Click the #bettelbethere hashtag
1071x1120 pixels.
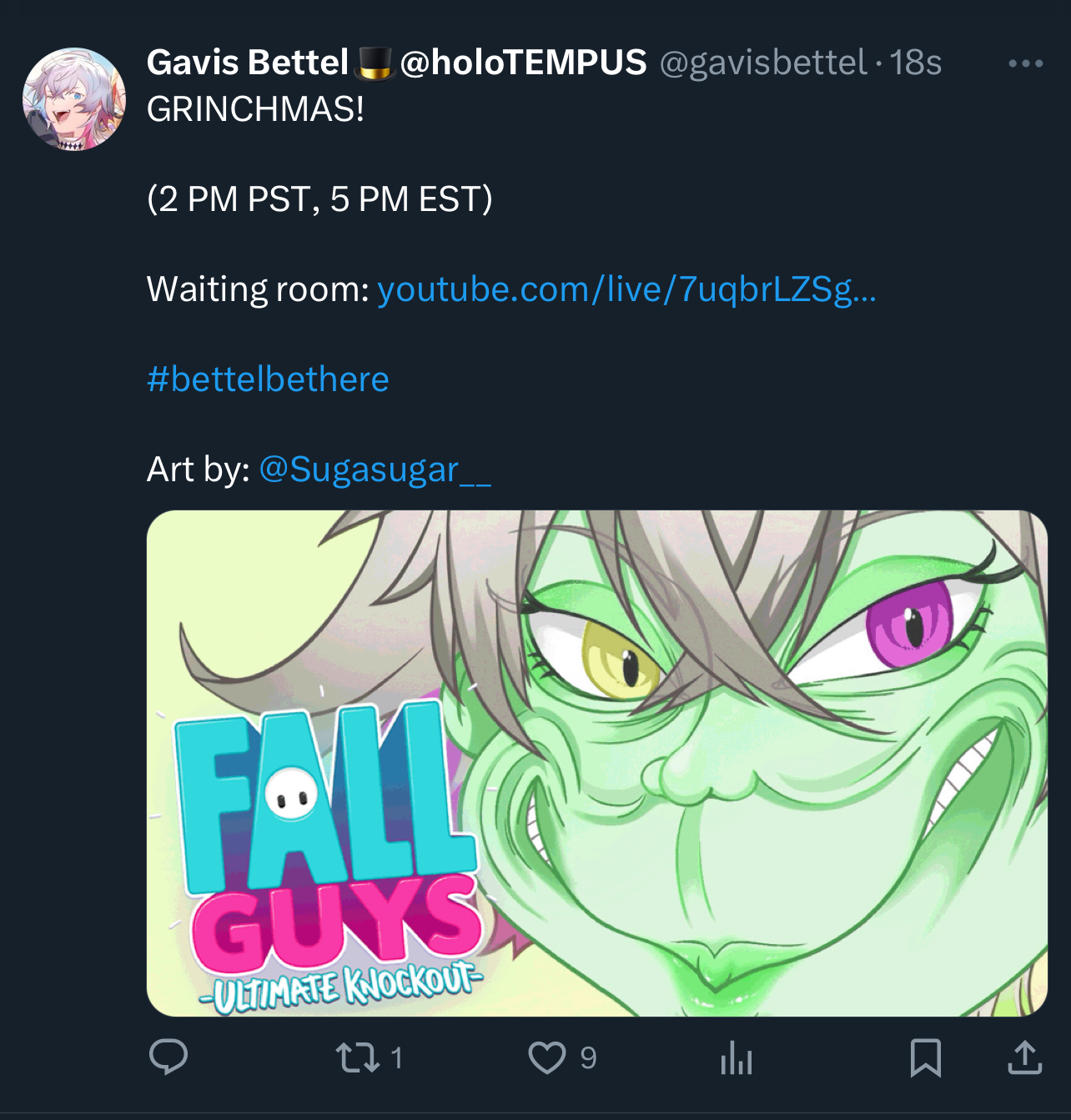click(268, 379)
